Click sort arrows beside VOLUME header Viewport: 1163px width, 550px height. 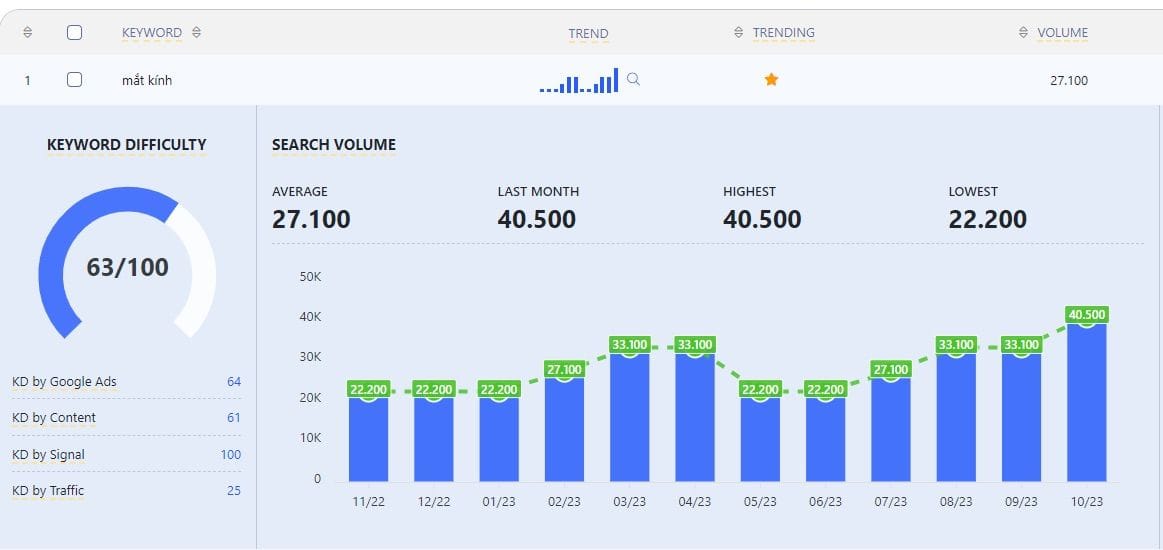[x=1023, y=33]
